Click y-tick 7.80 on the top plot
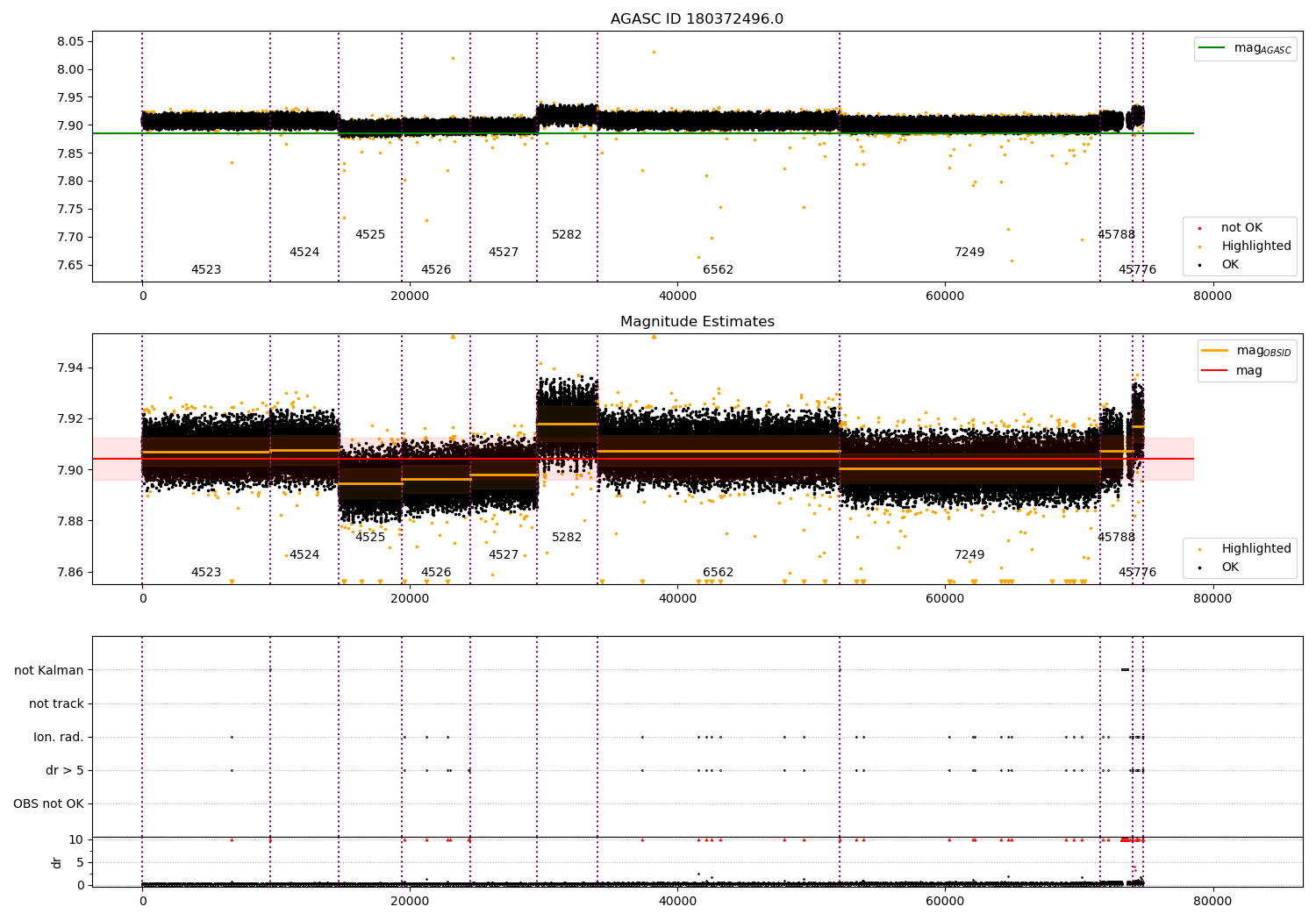The height and width of the screenshot is (921, 1316). 70,182
